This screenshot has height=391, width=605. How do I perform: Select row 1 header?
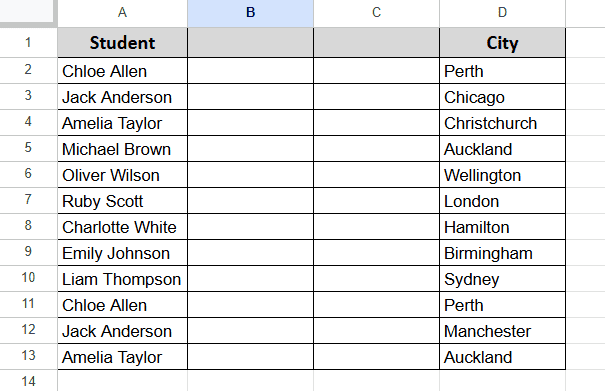28,42
